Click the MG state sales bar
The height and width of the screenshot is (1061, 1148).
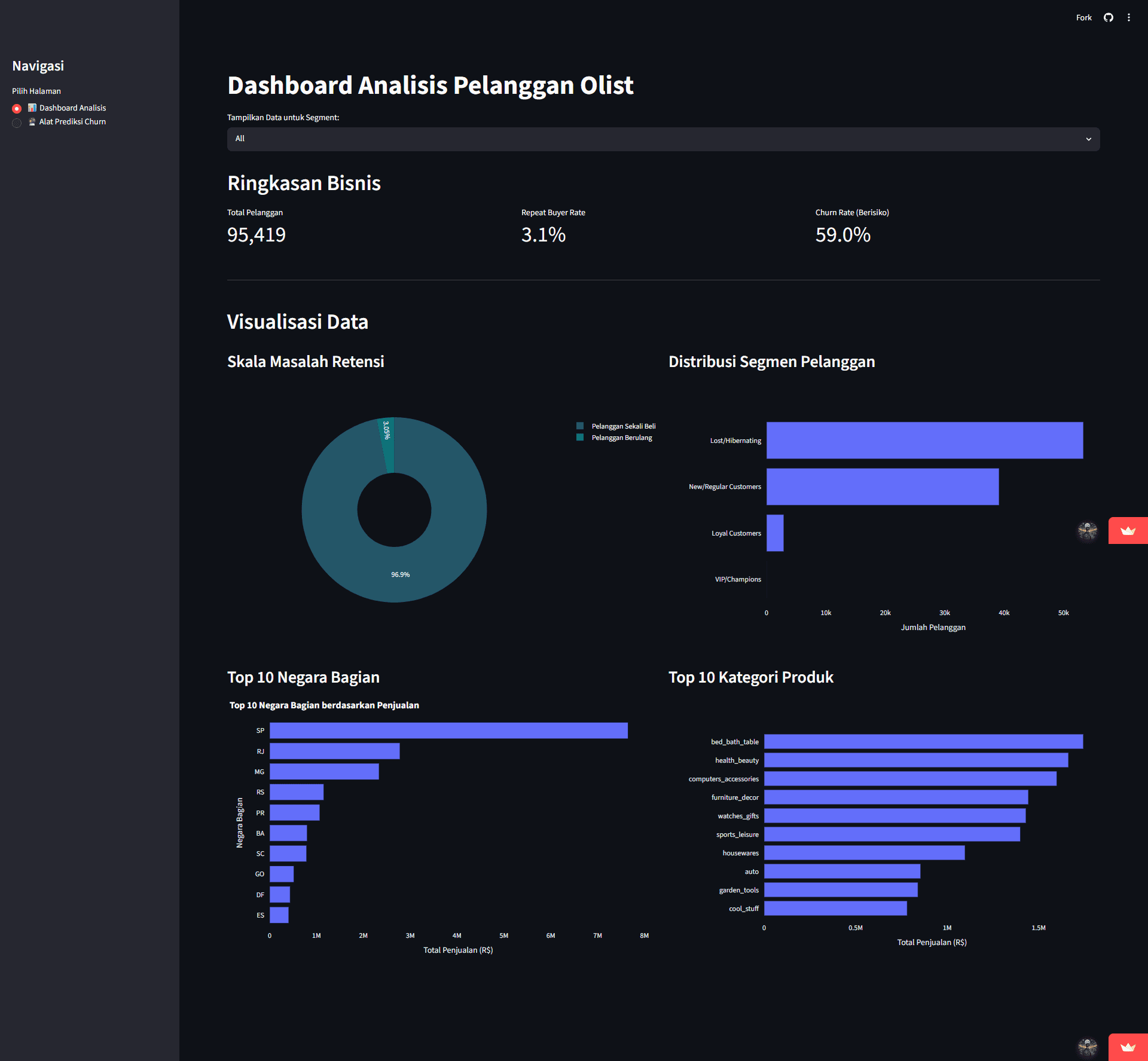coord(324,772)
